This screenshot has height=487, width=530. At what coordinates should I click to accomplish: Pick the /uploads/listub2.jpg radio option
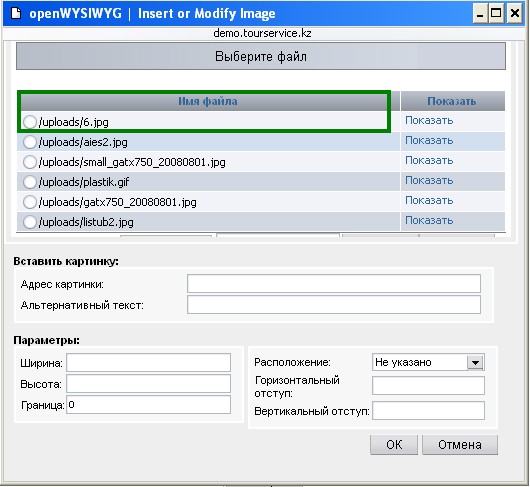point(30,222)
